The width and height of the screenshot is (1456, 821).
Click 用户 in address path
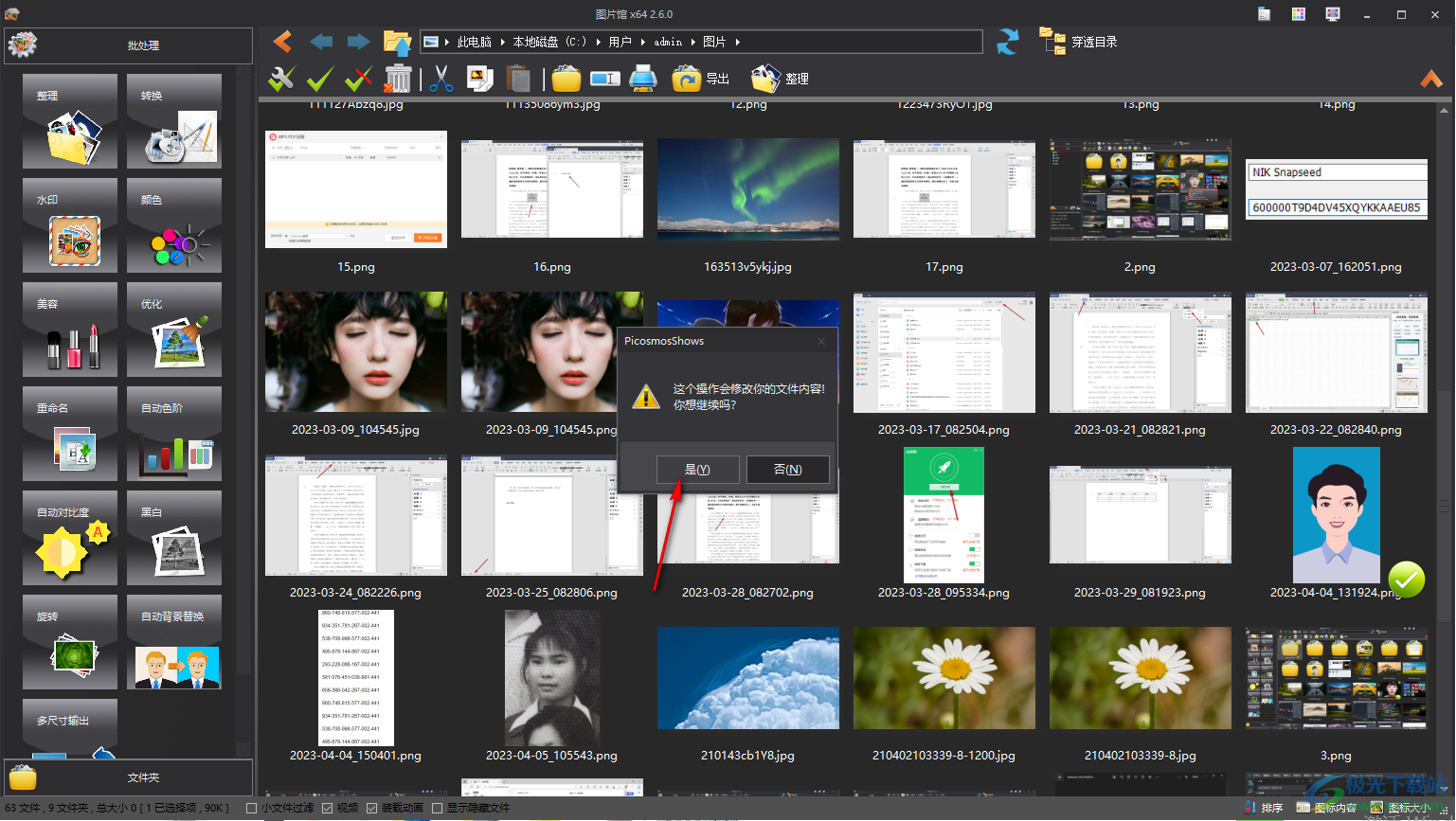[x=620, y=42]
